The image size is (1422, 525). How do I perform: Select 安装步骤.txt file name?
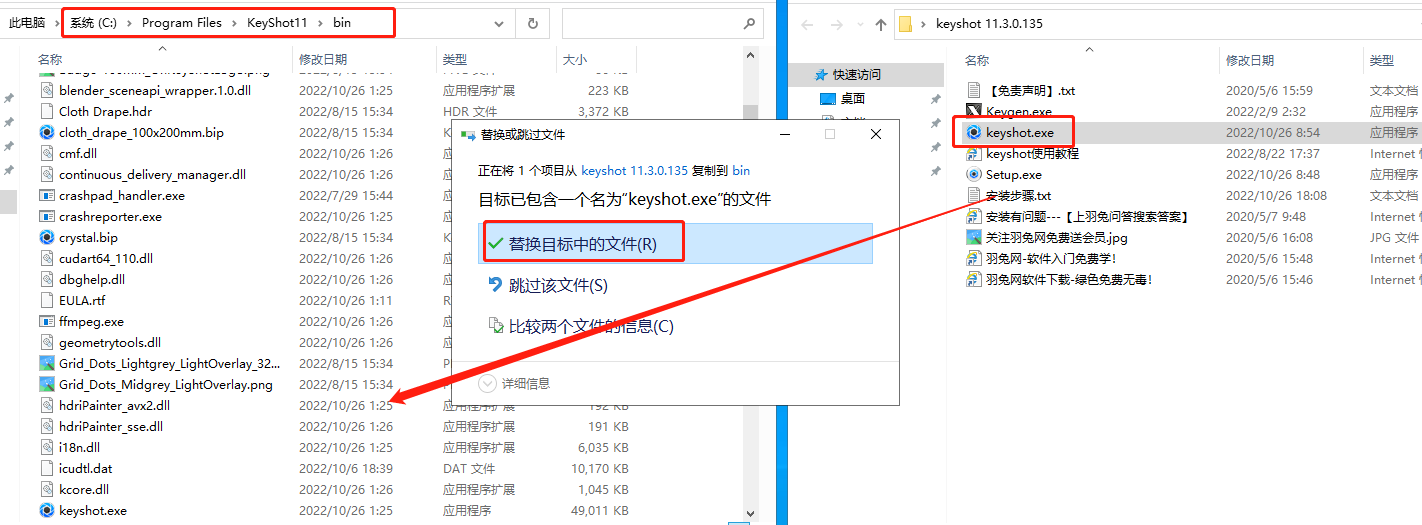pos(1018,195)
